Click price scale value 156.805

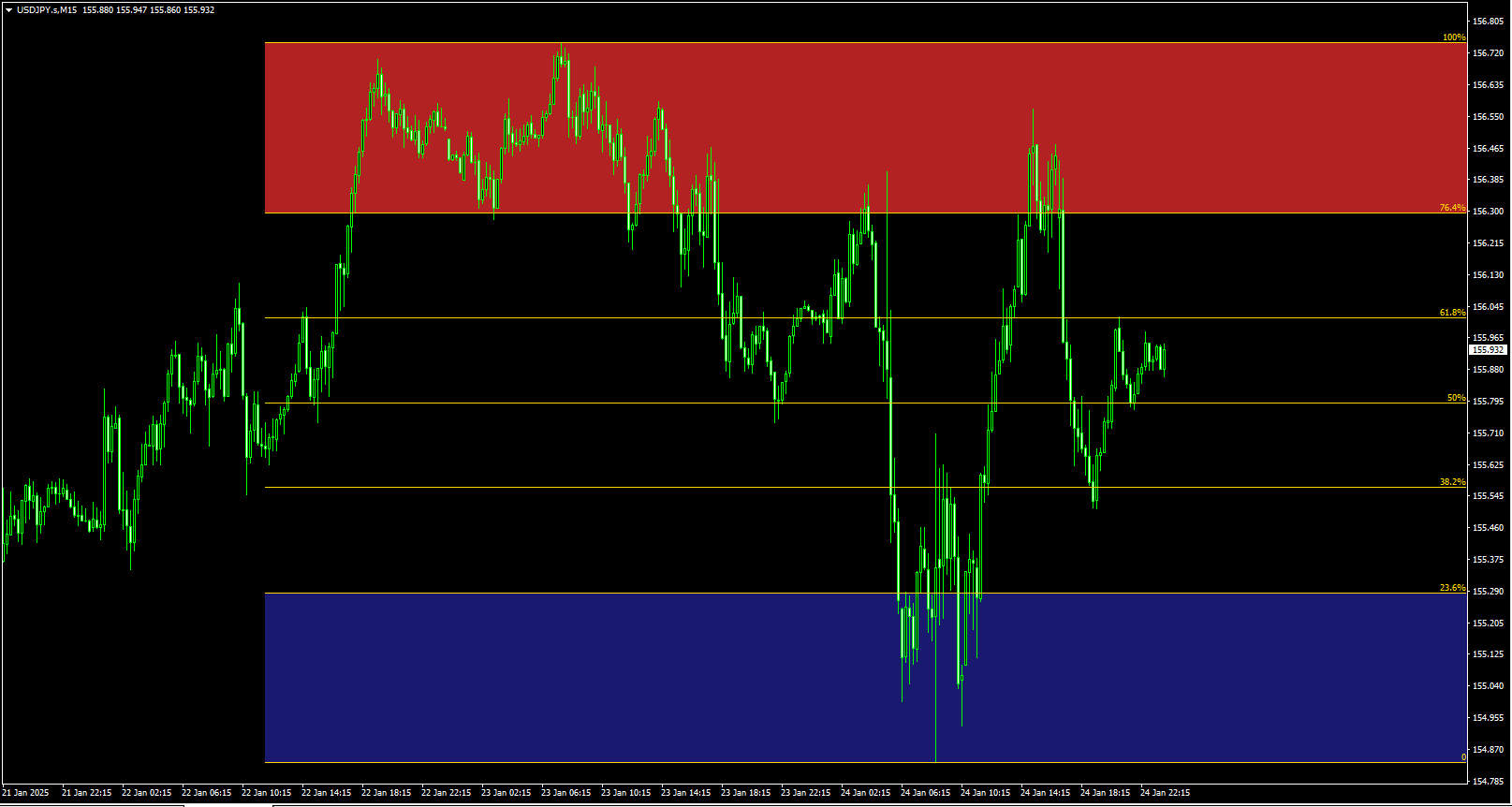click(x=1488, y=22)
